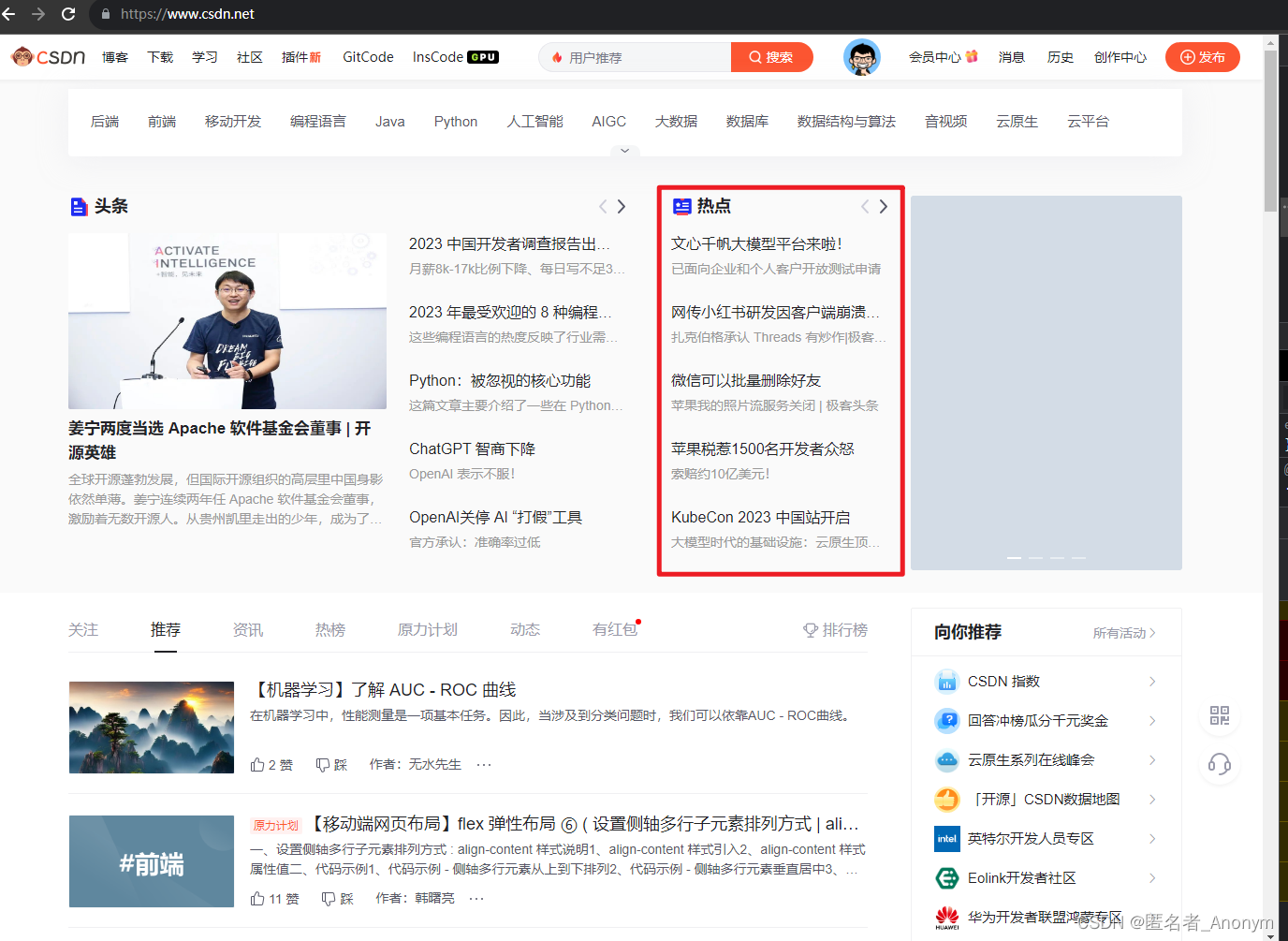Click the browser back arrow

9,14
